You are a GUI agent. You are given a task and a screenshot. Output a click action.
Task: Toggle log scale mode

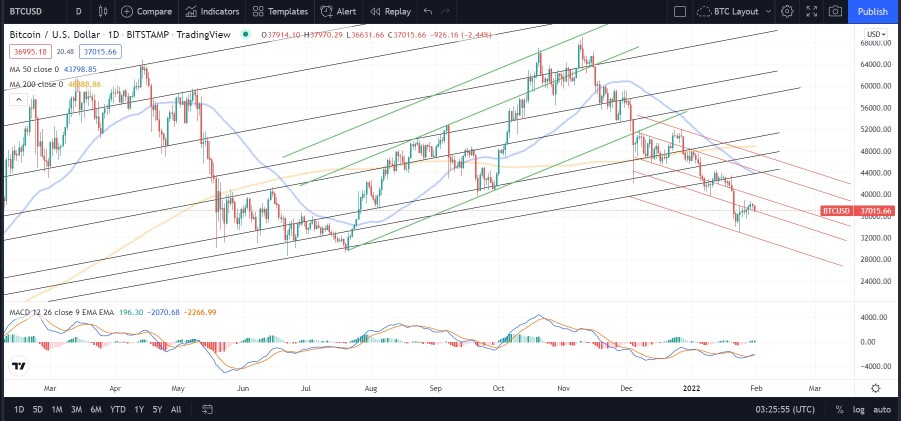coord(858,410)
